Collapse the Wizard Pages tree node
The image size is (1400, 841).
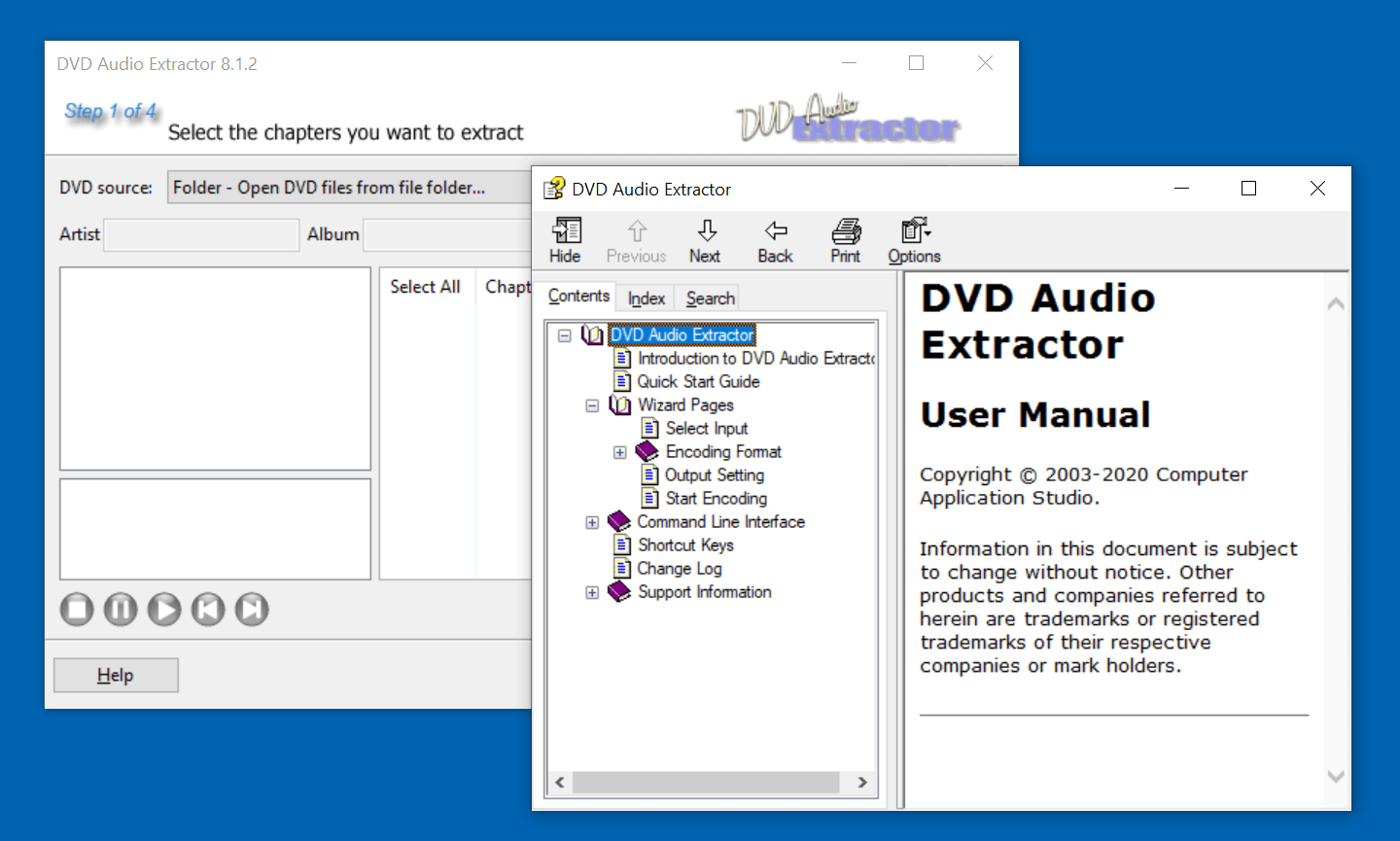592,405
